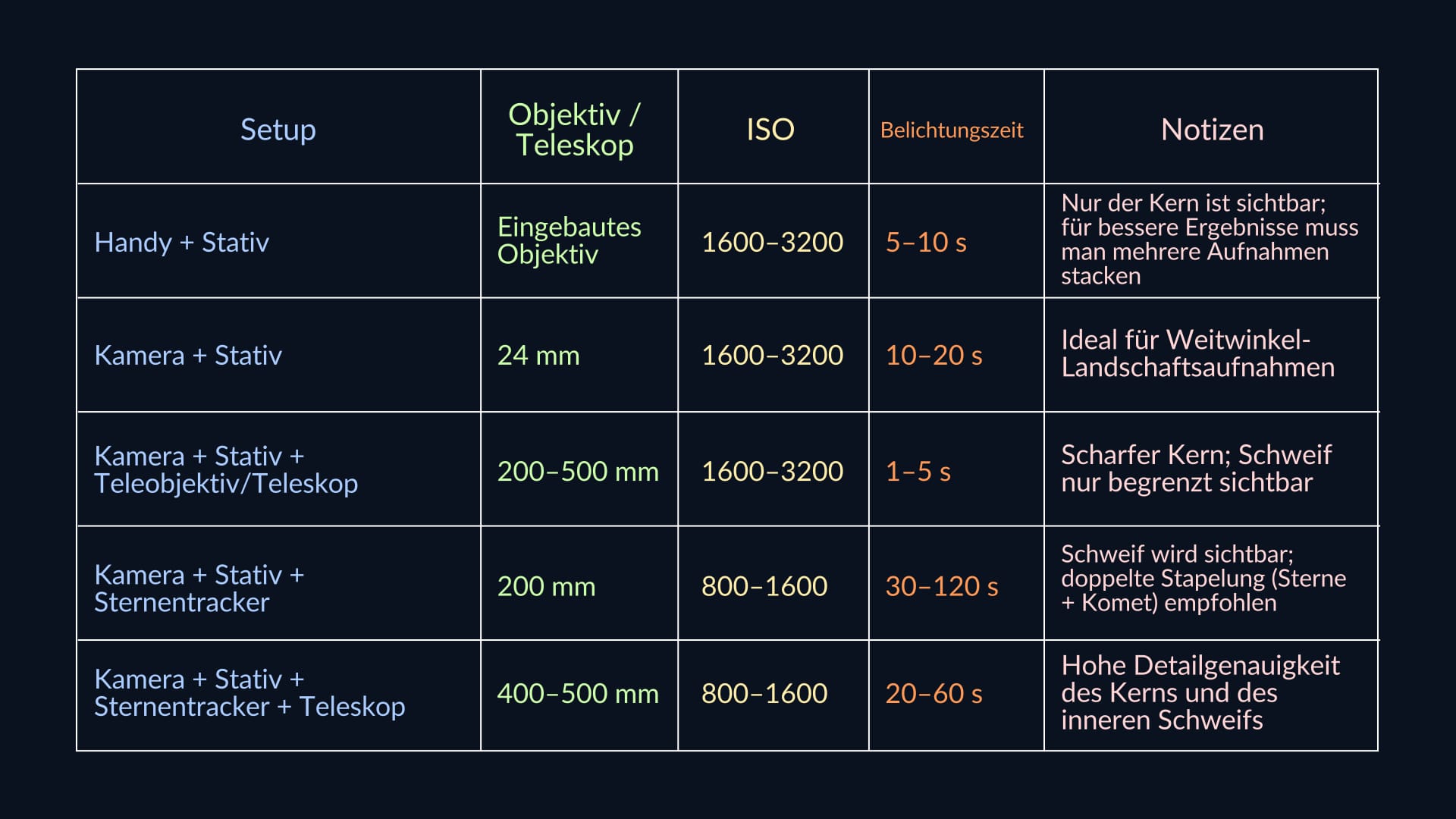Click the Objektiv / Teleskop header
This screenshot has width=1456, height=819.
click(x=574, y=129)
